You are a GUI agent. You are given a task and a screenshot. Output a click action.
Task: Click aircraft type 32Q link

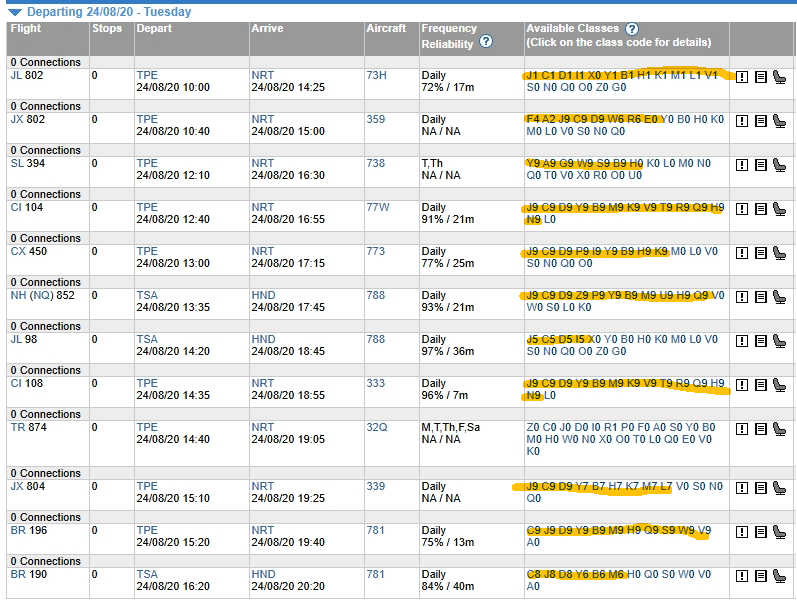coord(377,427)
